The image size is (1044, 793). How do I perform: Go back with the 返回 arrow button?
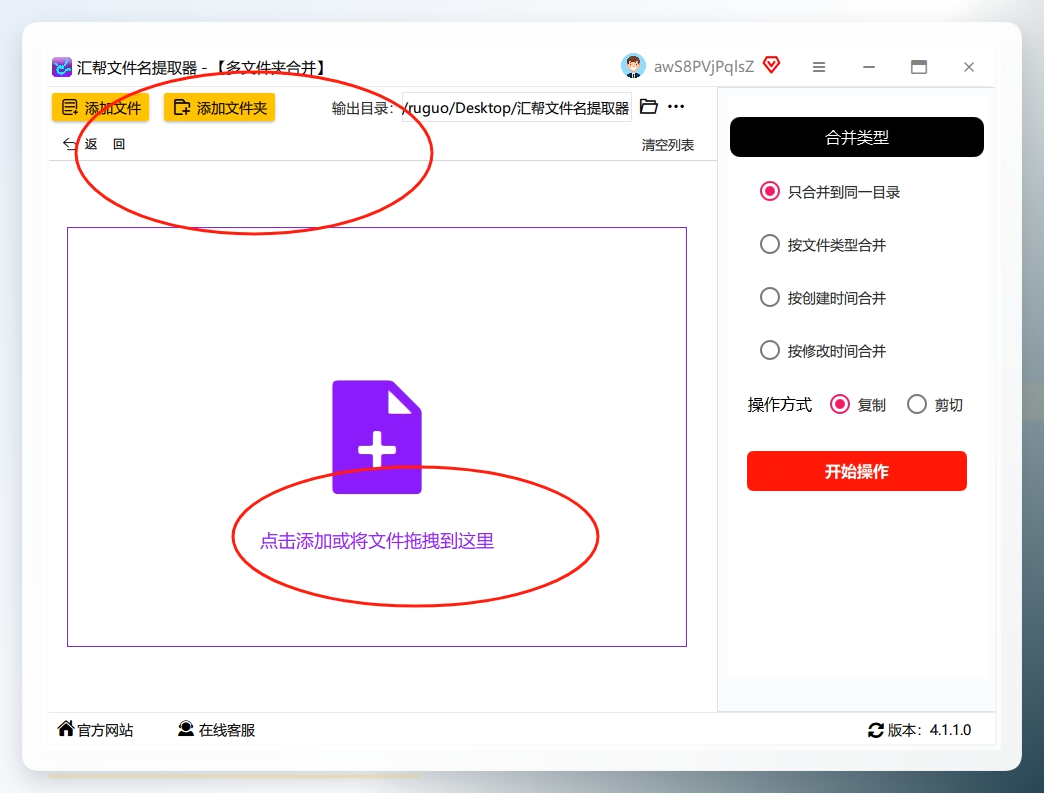point(94,144)
